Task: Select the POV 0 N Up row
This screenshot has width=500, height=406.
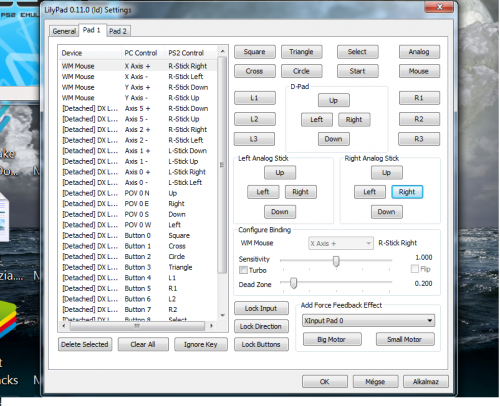Action: (138, 193)
